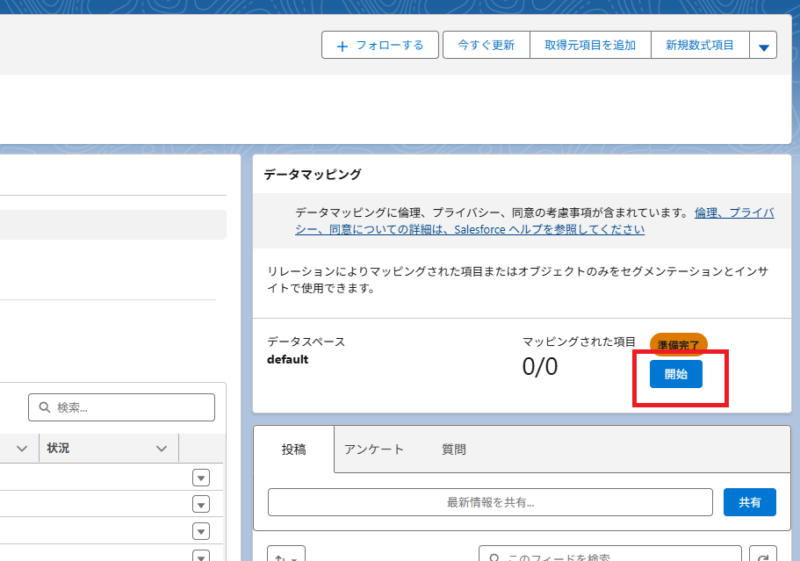This screenshot has width=800, height=561.
Task: Click the 準備完了 status badge
Action: point(679,344)
